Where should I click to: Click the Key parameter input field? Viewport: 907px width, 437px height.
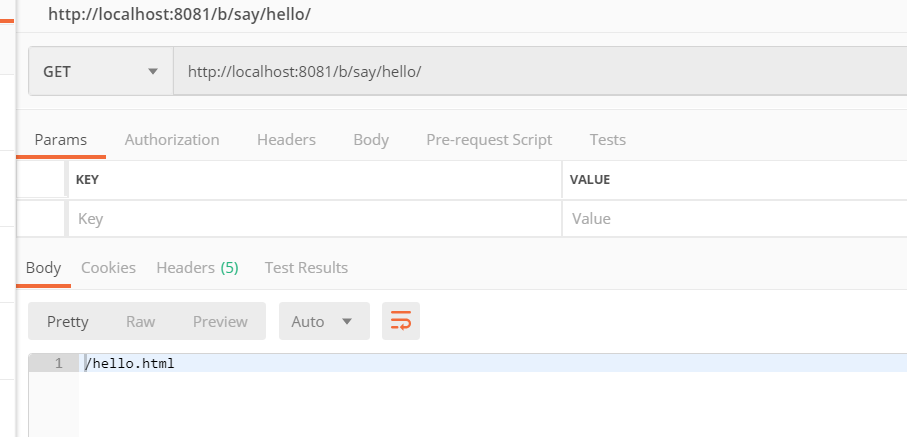[313, 218]
